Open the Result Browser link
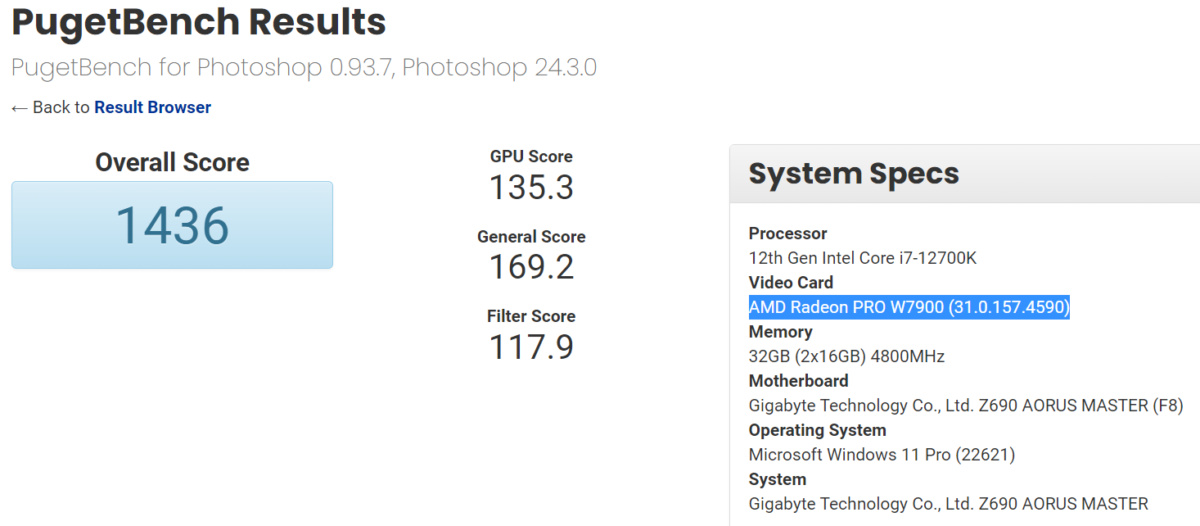 pyautogui.click(x=152, y=107)
